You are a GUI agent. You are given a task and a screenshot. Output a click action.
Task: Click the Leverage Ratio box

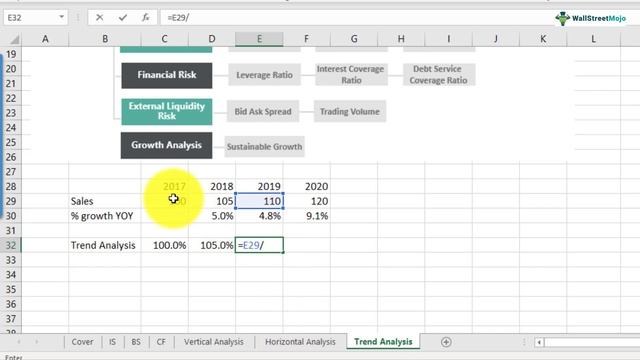264,75
